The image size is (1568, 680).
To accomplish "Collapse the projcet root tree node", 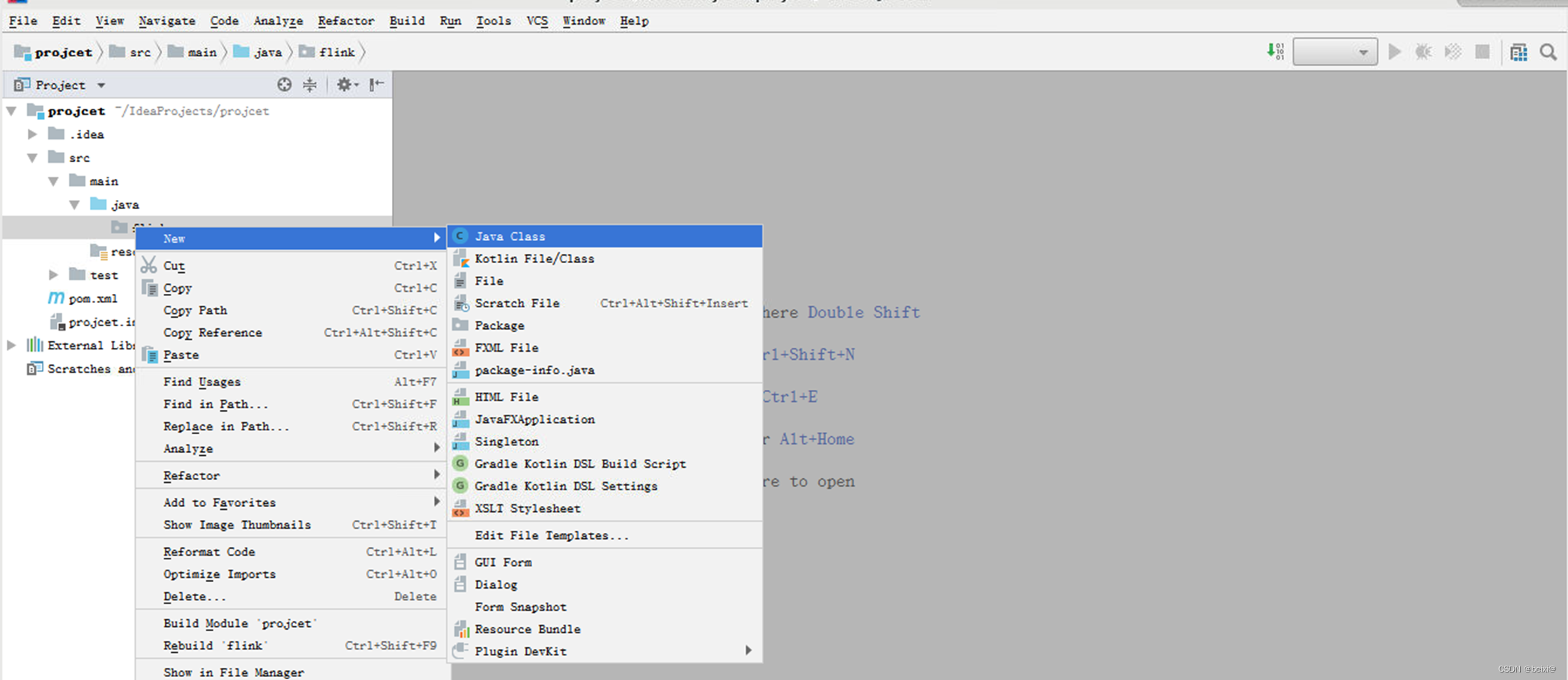I will coord(12,111).
